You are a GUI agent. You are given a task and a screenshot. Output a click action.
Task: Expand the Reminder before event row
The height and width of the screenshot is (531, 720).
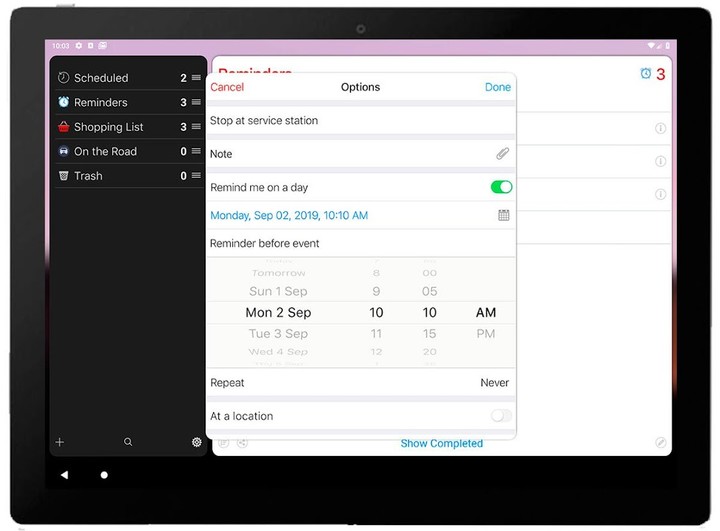click(x=360, y=243)
